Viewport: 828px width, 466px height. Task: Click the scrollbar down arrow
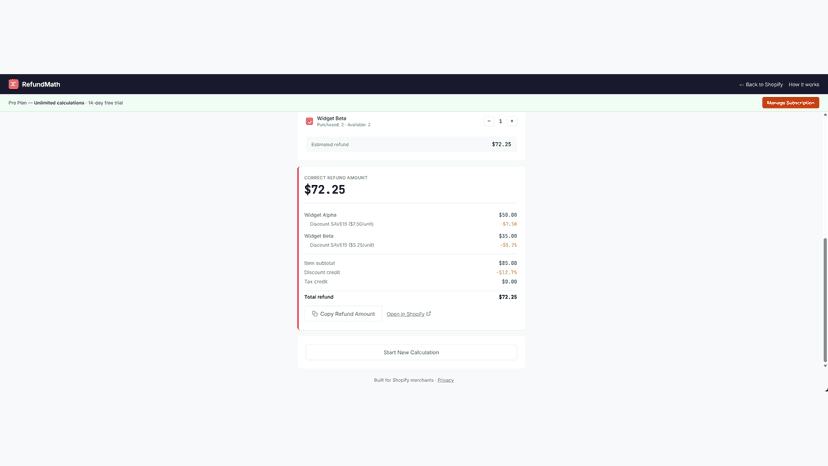(825, 366)
